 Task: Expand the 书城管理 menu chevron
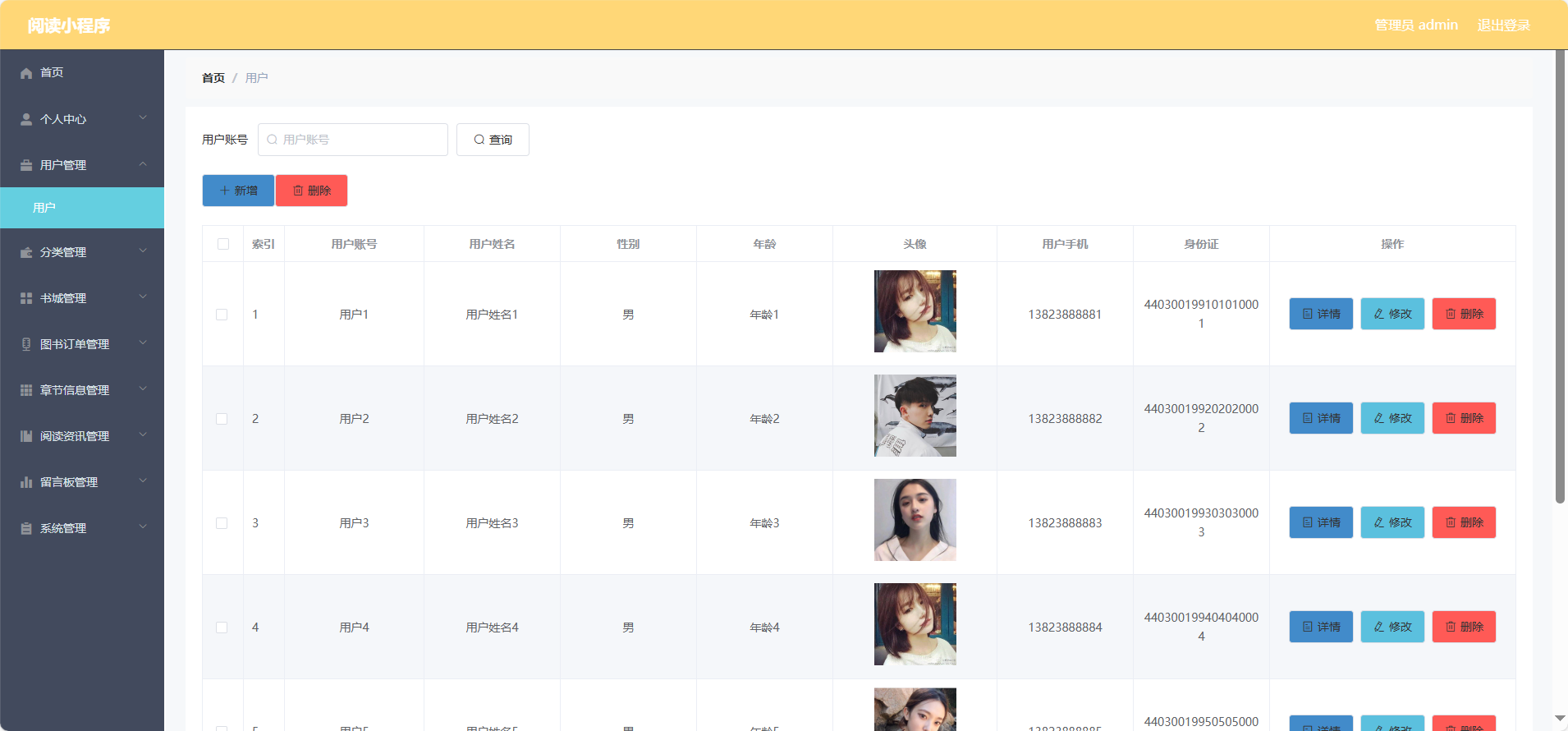(x=143, y=297)
